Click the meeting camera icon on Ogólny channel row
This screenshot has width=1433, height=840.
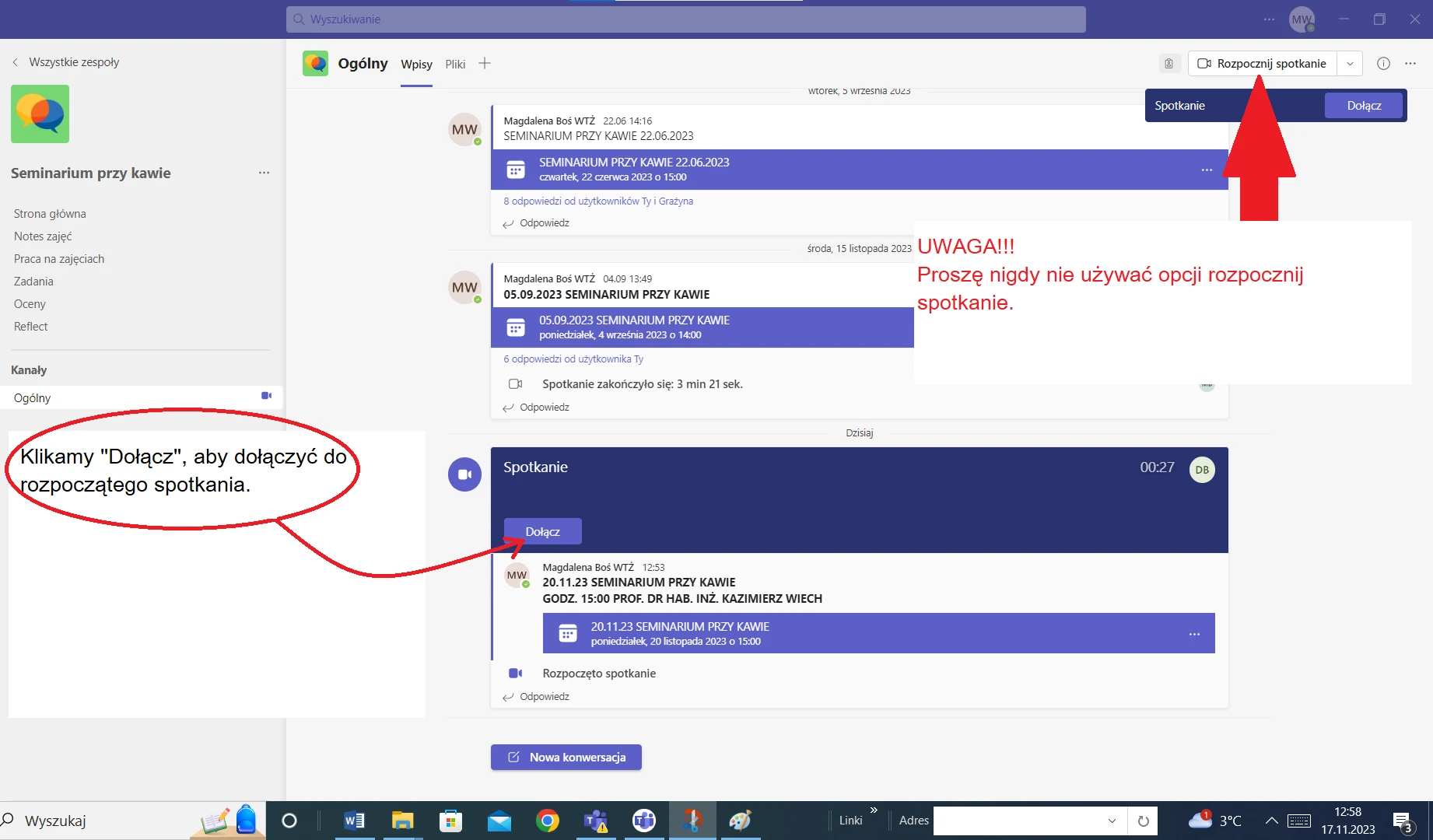click(266, 396)
